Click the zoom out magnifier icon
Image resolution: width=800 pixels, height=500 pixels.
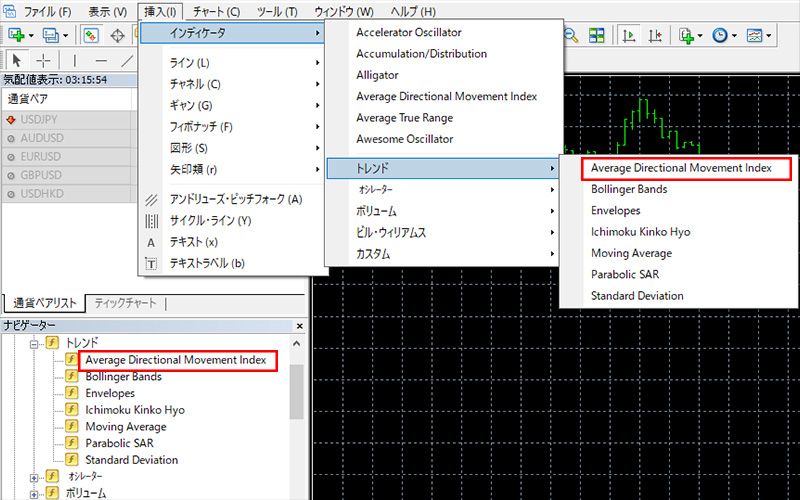571,35
